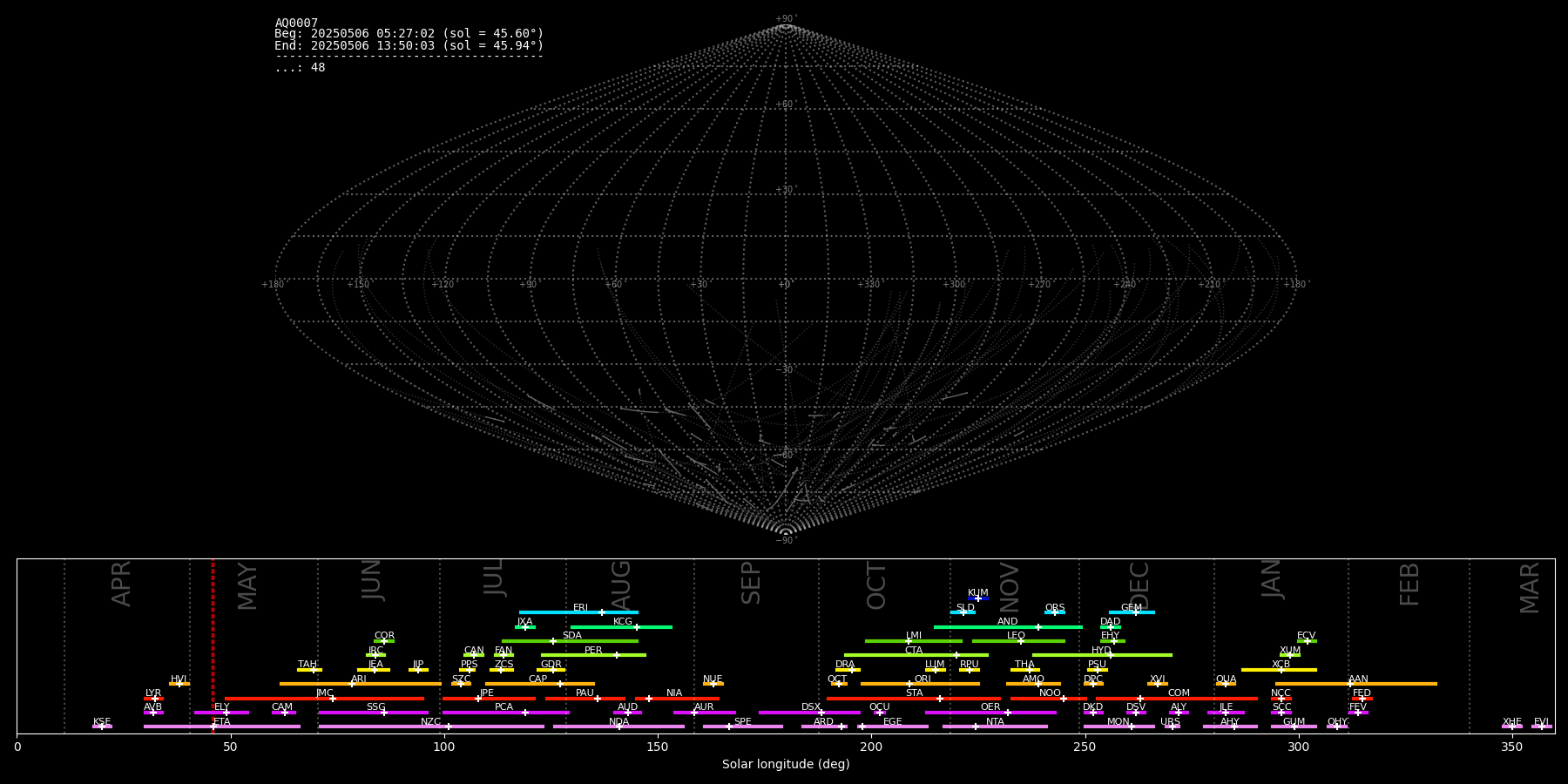1568x784 pixels.
Task: Click the XUM shower label
Action: click(x=1290, y=651)
